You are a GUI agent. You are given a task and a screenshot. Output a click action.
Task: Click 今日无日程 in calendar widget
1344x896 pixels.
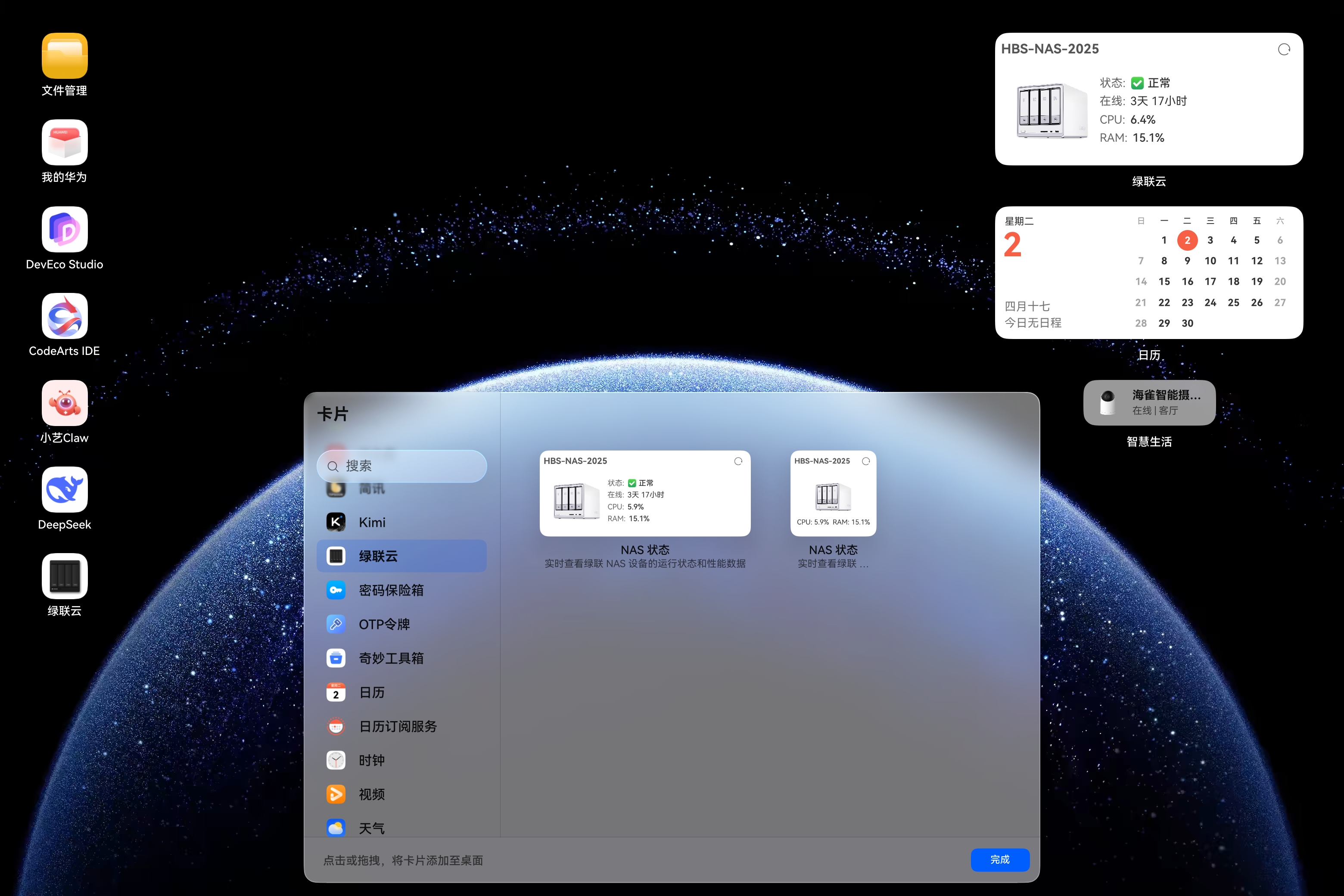point(1033,323)
